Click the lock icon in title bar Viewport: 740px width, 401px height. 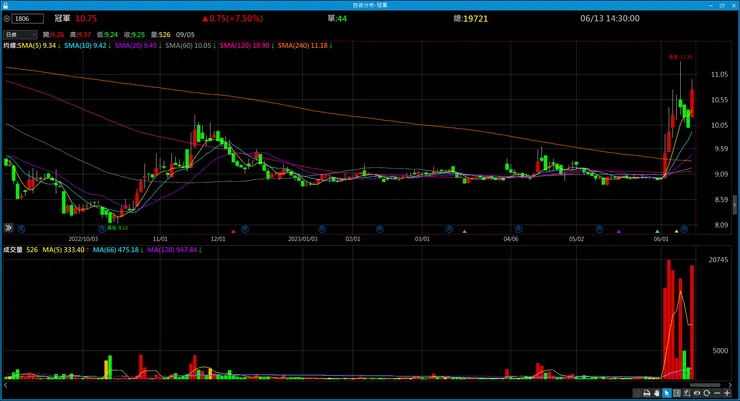(6, 5)
